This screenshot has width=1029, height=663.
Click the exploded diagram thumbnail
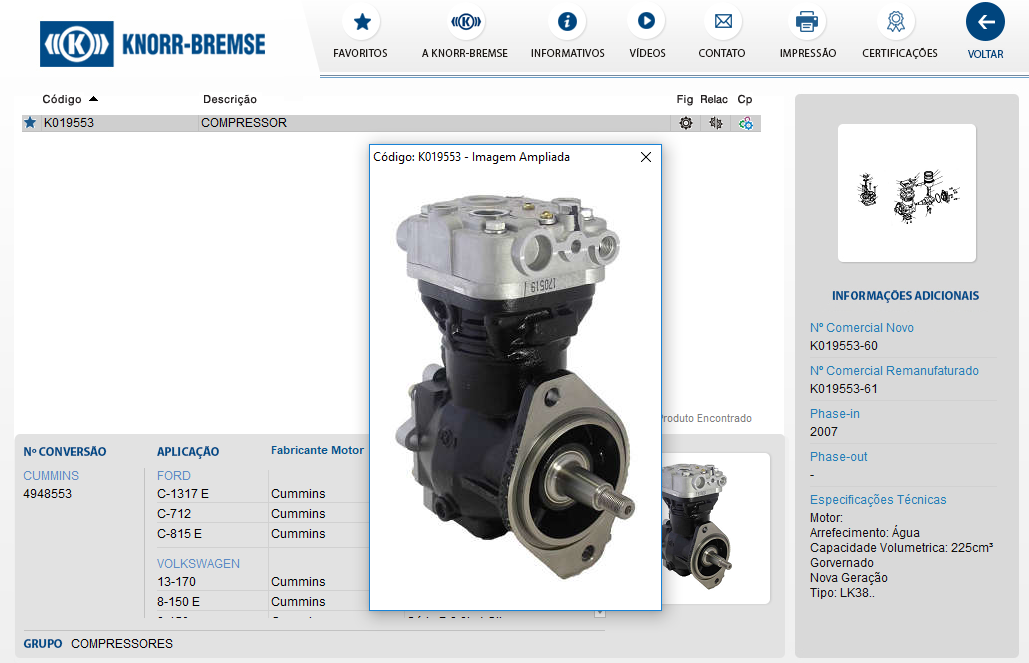click(x=906, y=192)
